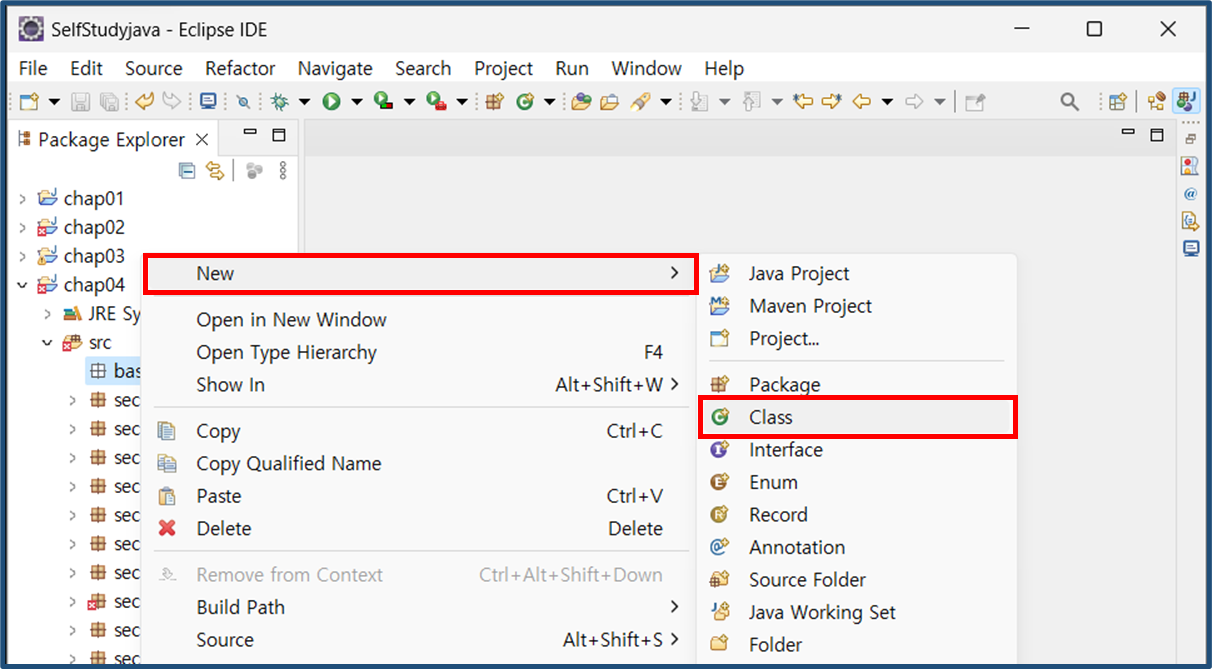The image size is (1212, 669).
Task: Click the Coverage launch toolbar icon
Action: pyautogui.click(x=383, y=100)
